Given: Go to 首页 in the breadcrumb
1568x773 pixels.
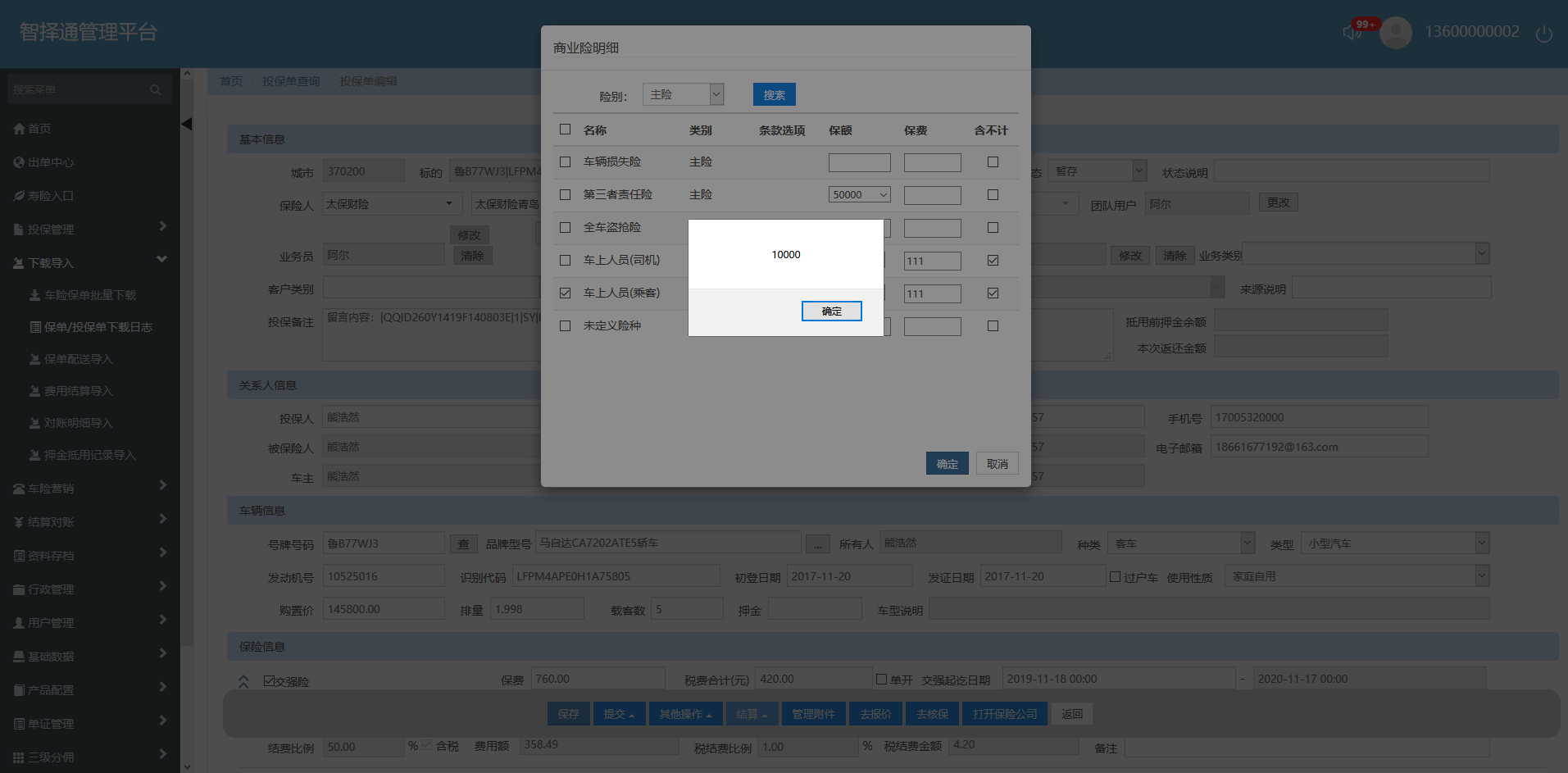Looking at the screenshot, I should (231, 81).
